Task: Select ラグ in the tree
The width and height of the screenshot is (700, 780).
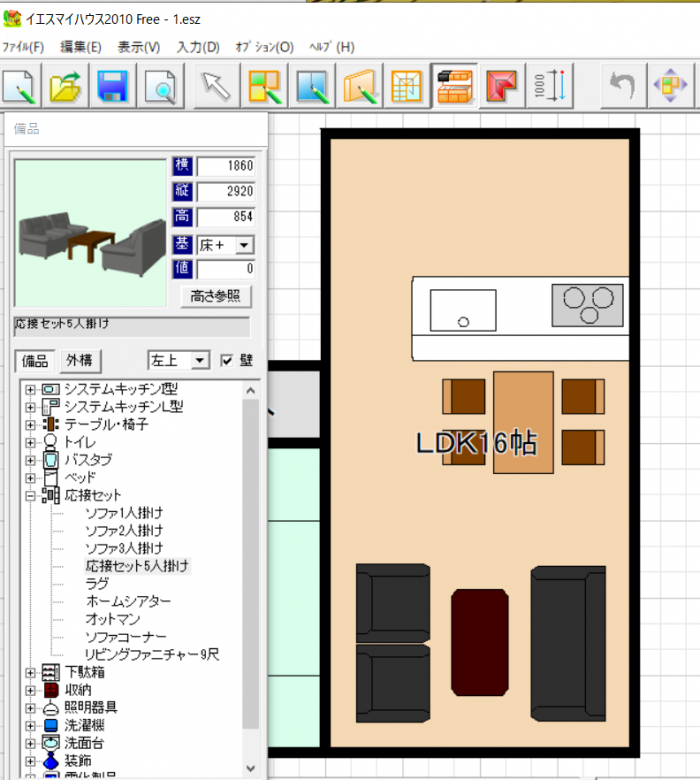Action: 97,584
